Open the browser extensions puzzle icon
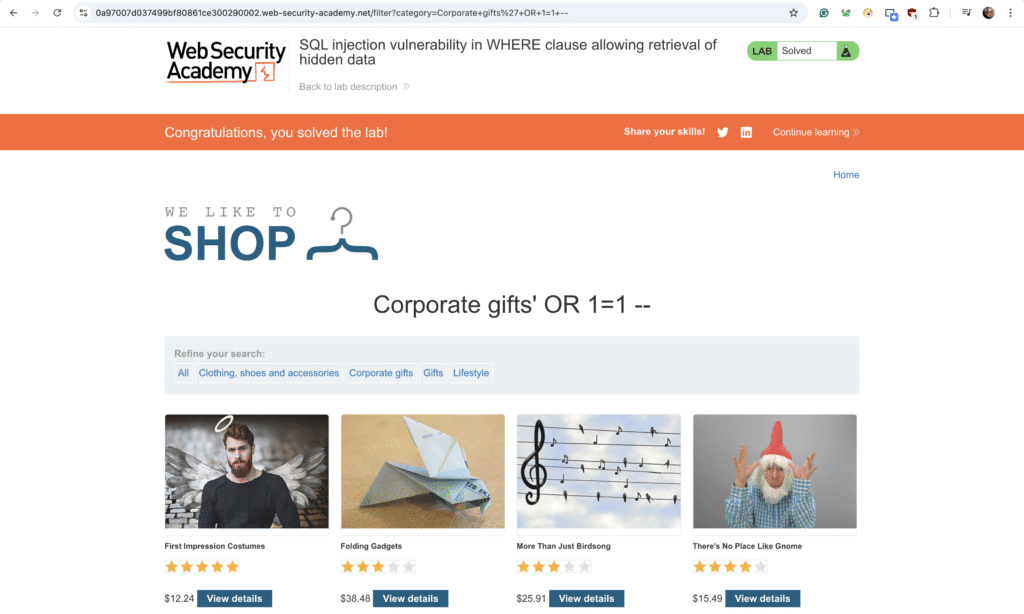 click(x=934, y=13)
